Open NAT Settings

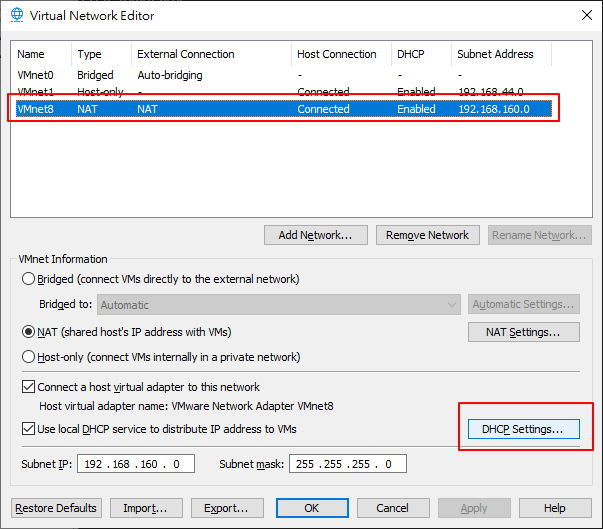pos(524,332)
